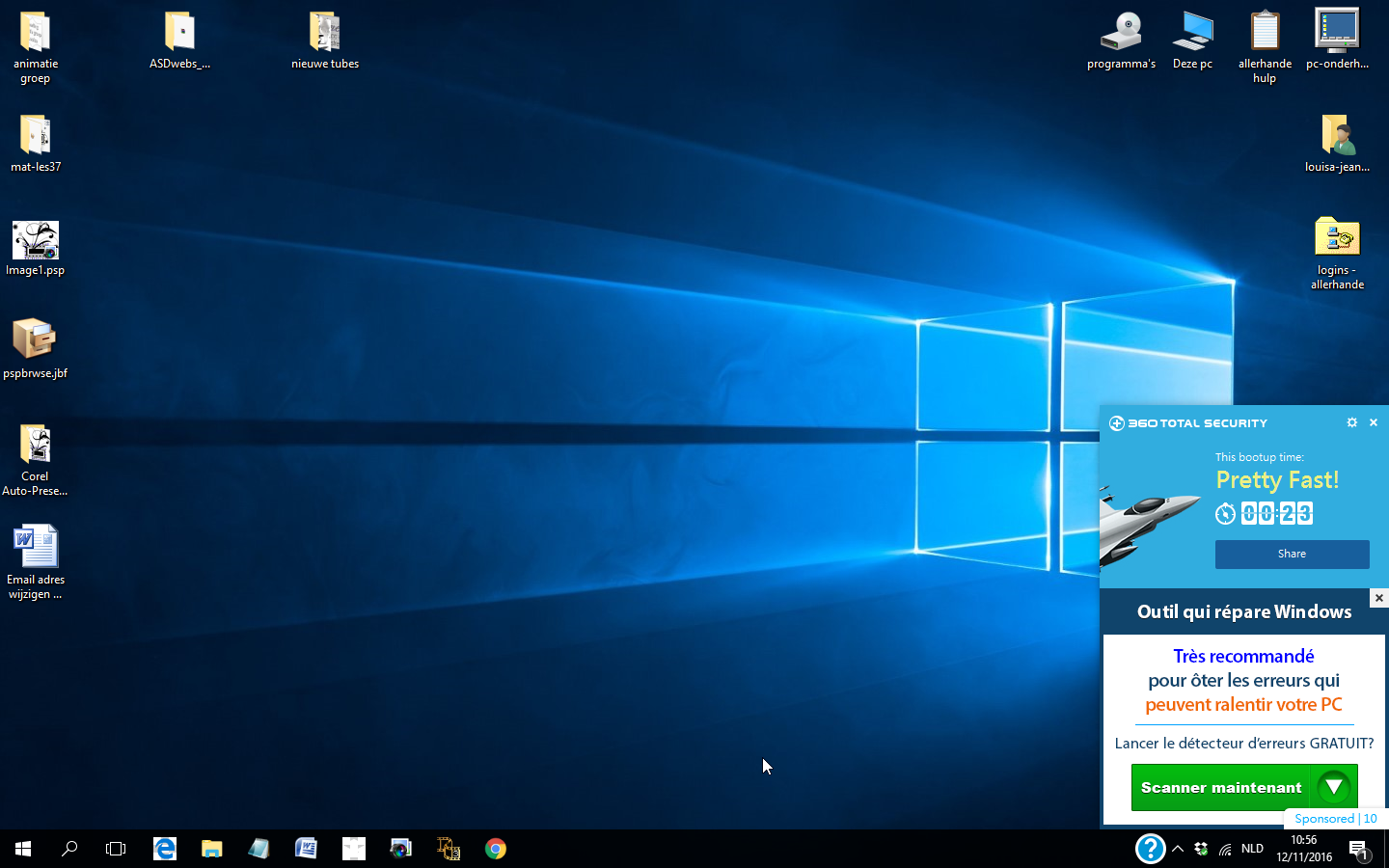Open File Explorer in the taskbar
Screen dimensions: 1389x868
[x=212, y=849]
